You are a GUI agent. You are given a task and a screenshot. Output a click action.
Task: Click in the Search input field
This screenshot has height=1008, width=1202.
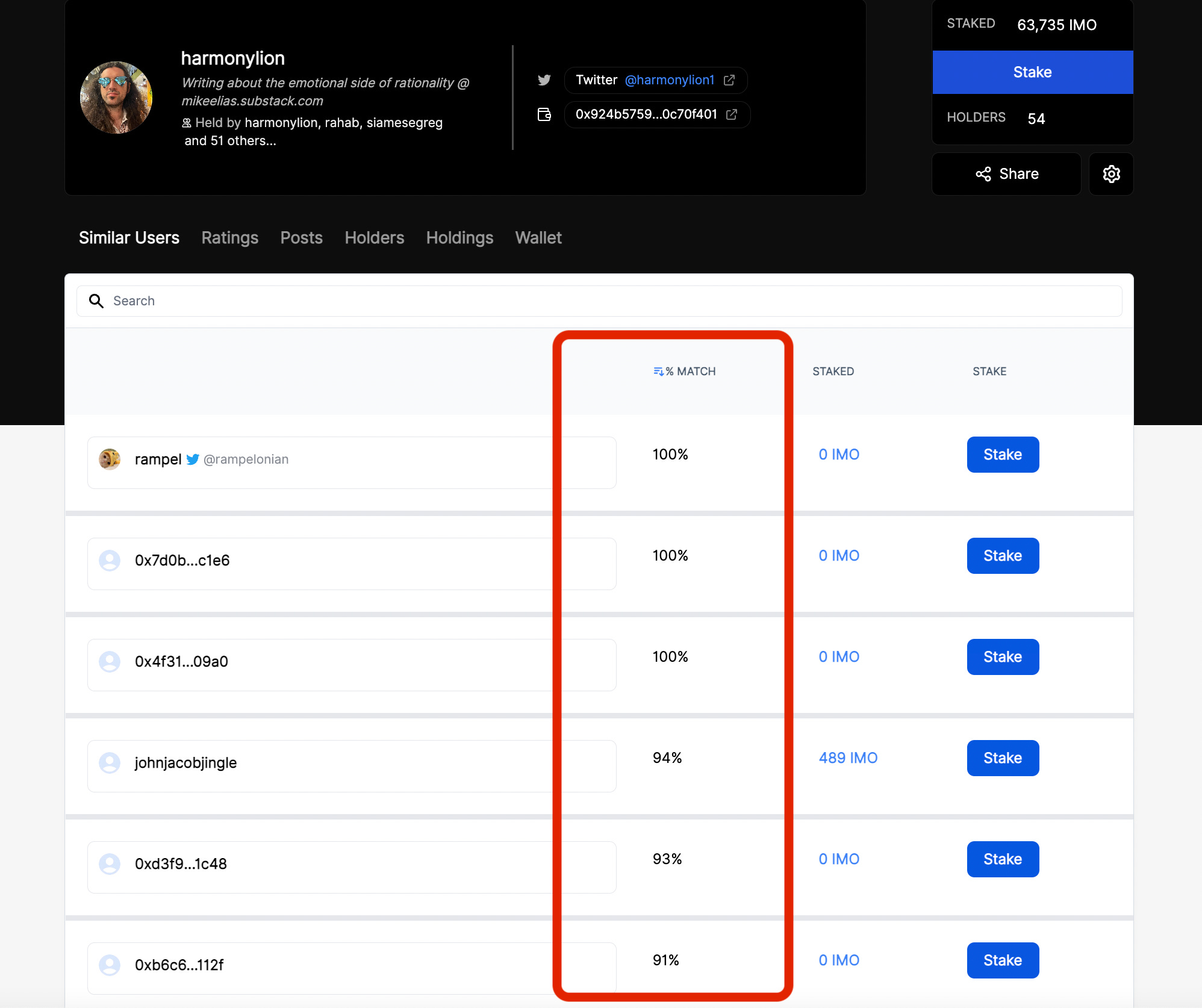[x=599, y=301]
